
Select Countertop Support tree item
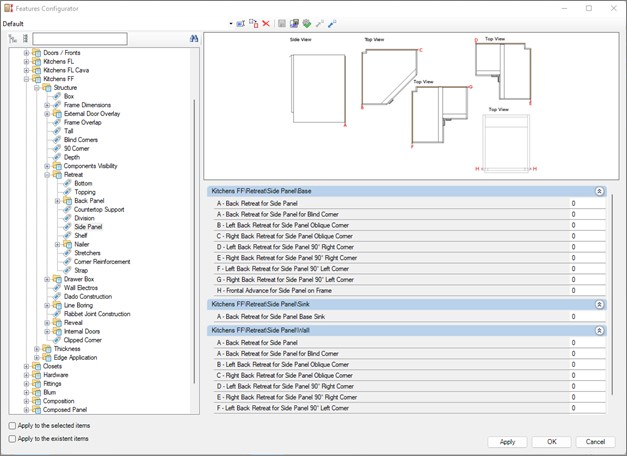click(x=98, y=209)
